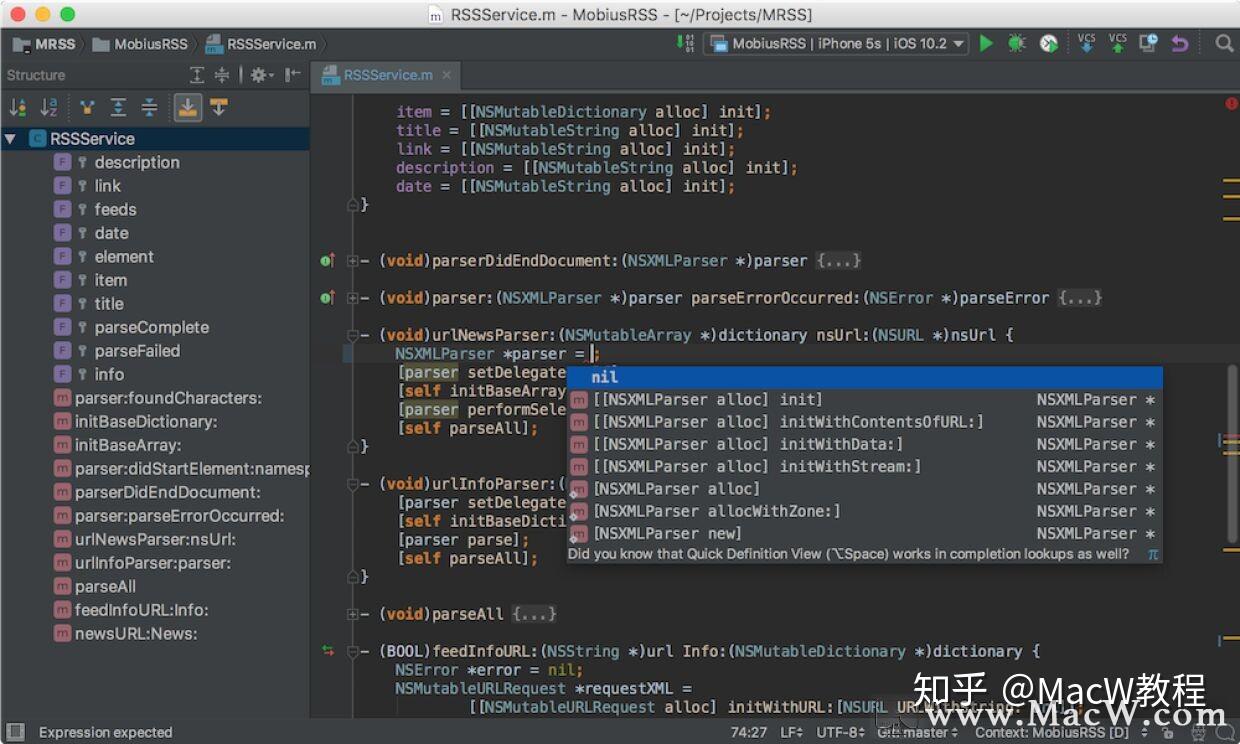Run with coverage using the clock-play icon
The image size is (1240, 744).
tap(1048, 43)
